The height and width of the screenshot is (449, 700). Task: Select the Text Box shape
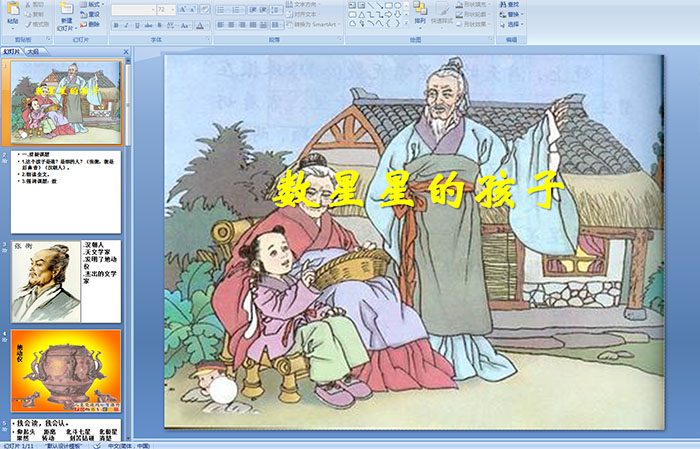(352, 5)
